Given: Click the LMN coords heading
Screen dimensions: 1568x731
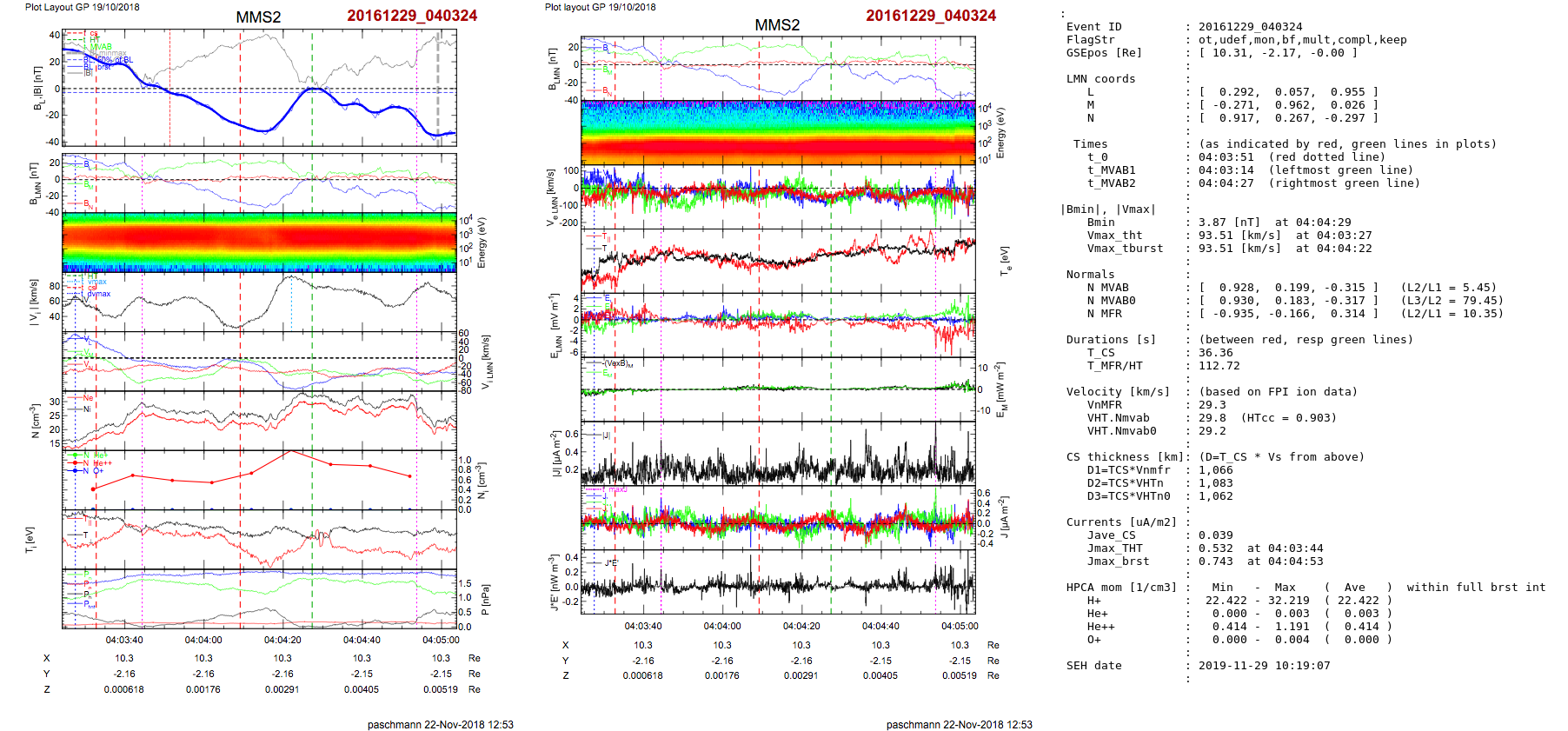Looking at the screenshot, I should [1100, 79].
